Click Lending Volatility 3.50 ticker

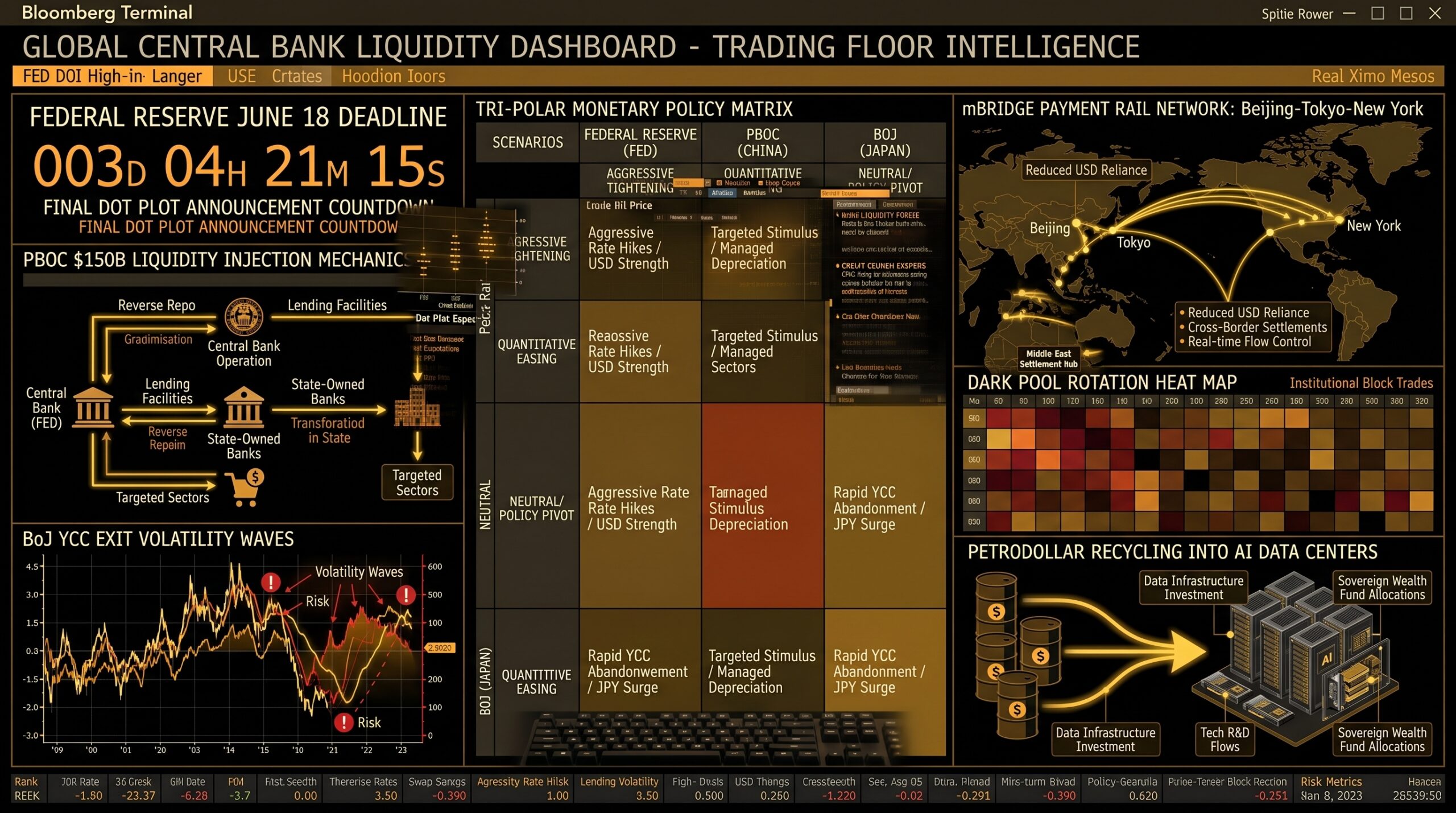point(619,789)
